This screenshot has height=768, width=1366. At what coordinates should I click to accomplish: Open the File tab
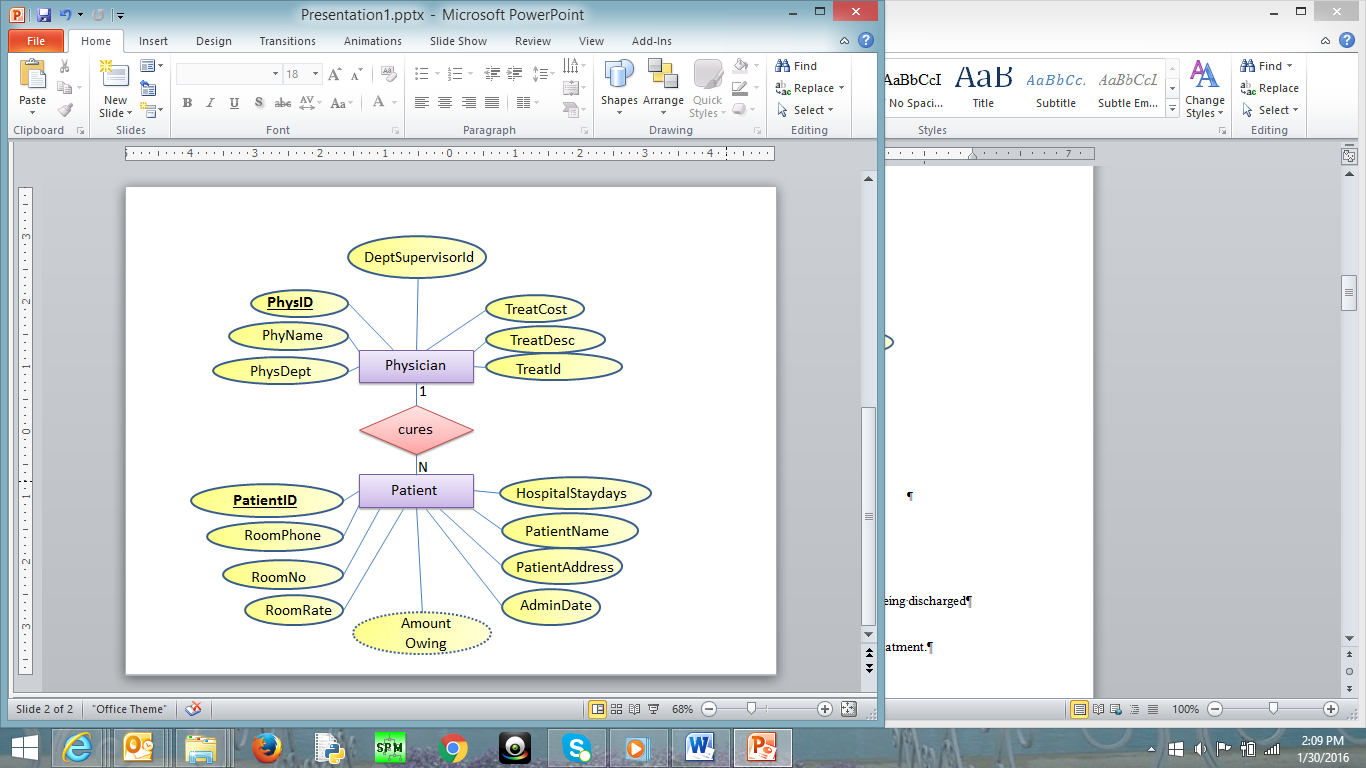[35, 41]
